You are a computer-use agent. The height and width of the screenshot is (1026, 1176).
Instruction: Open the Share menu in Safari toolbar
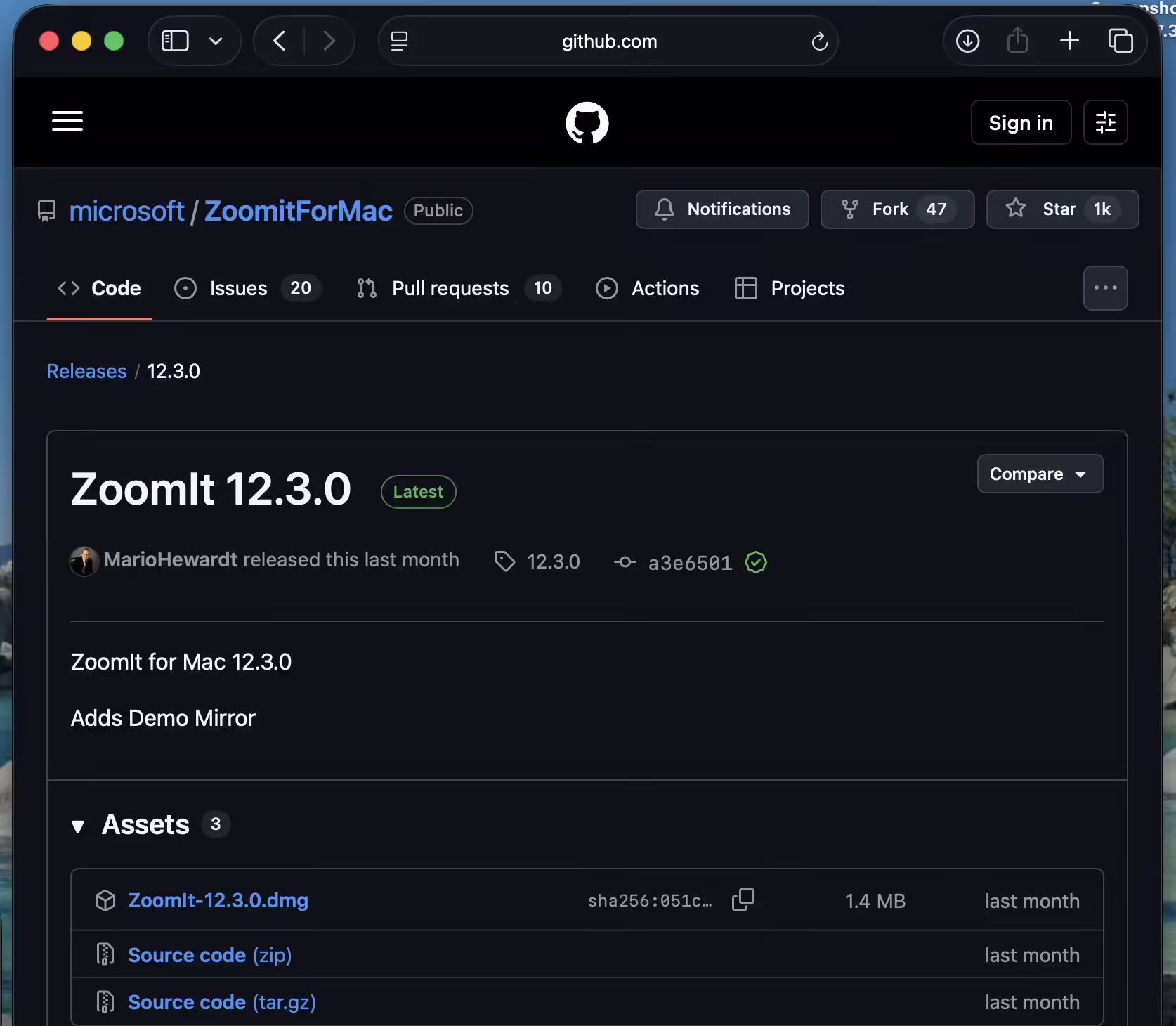pyautogui.click(x=1017, y=40)
